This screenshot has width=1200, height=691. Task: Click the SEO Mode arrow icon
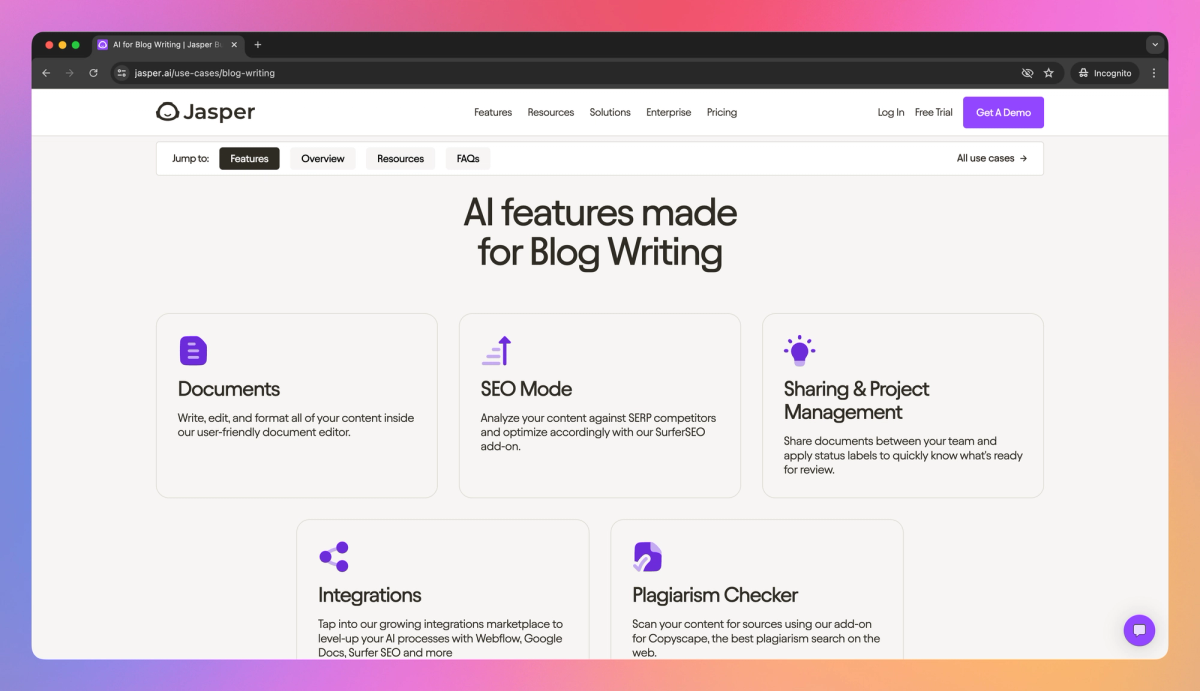pos(496,351)
